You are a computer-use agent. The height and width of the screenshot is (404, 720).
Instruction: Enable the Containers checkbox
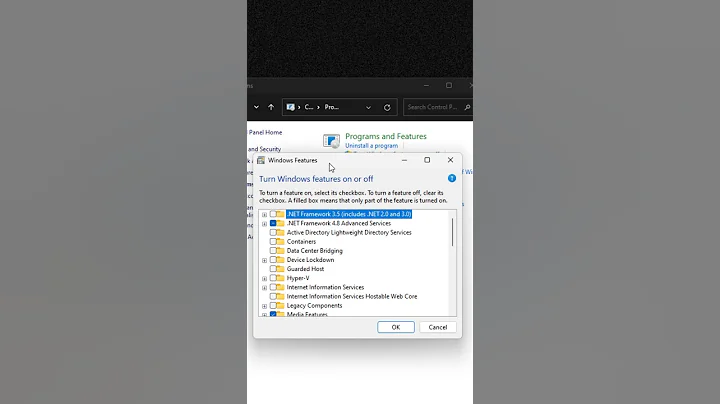coord(273,241)
